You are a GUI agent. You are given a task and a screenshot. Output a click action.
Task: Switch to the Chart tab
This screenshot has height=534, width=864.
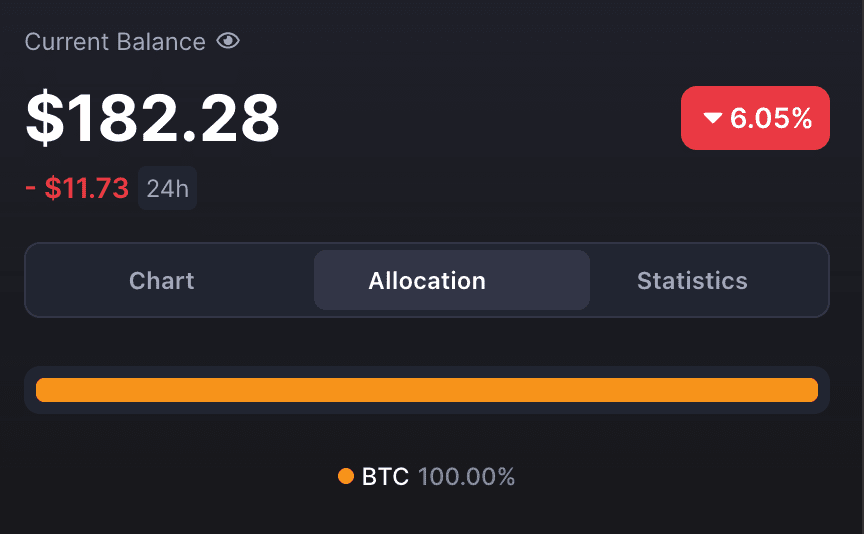pyautogui.click(x=161, y=281)
